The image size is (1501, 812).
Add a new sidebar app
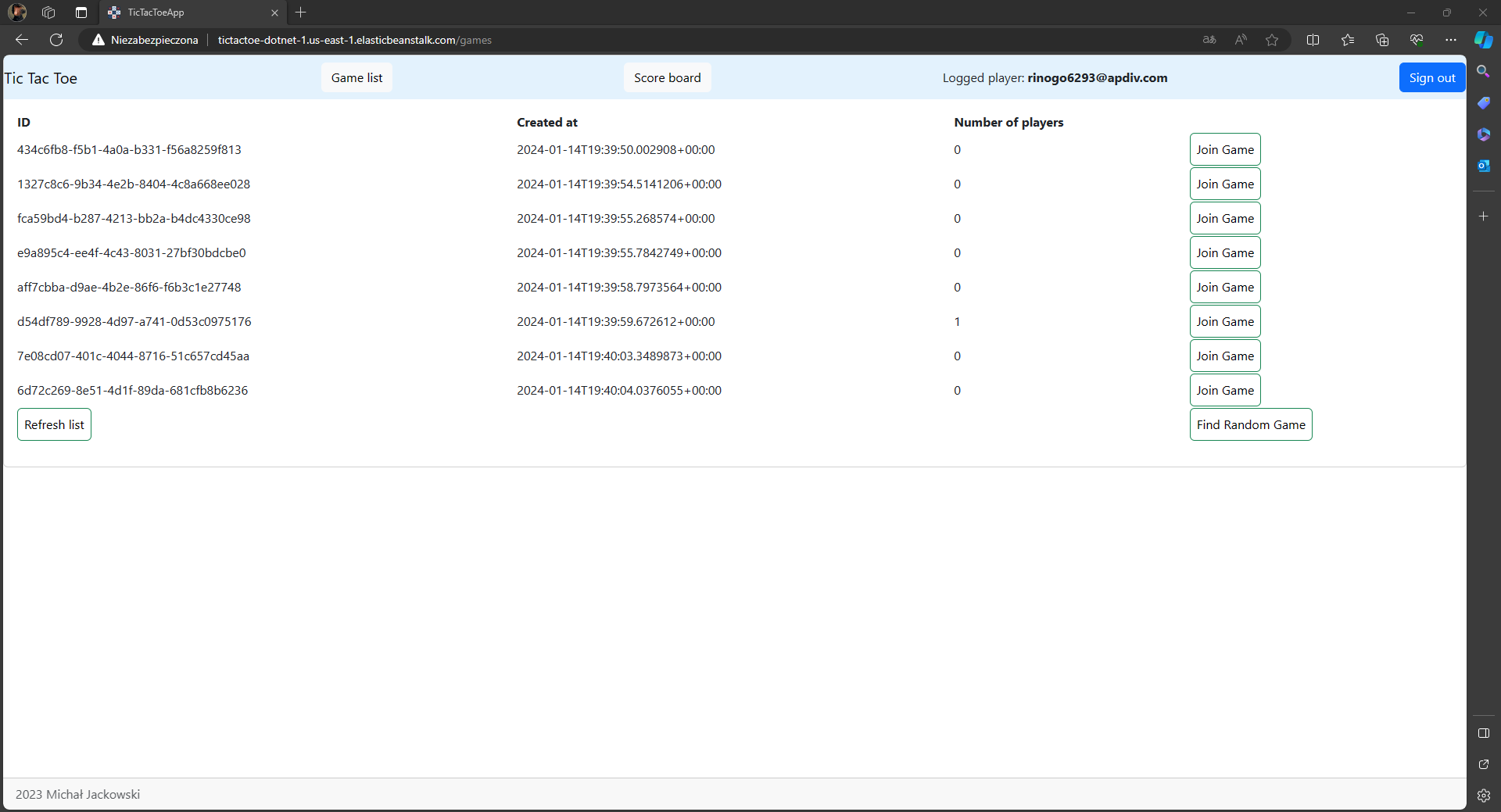tap(1483, 216)
